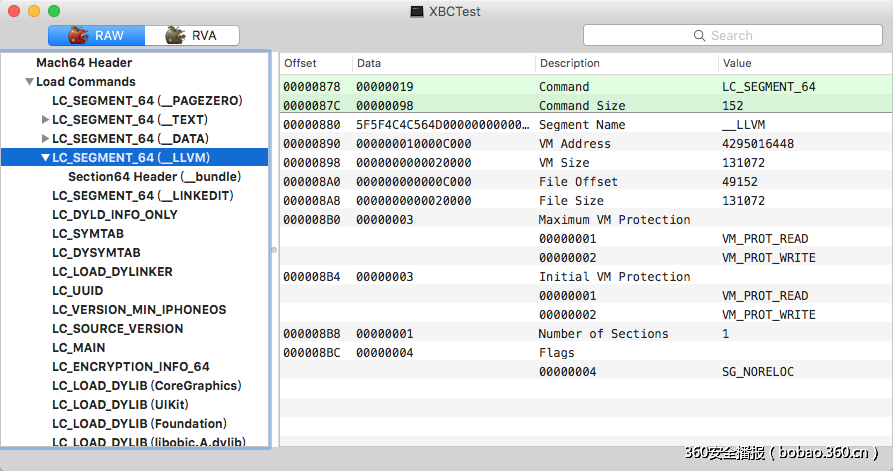Click the sidebar split-view divider handle
Screen dimensions: 893x471
(274, 250)
